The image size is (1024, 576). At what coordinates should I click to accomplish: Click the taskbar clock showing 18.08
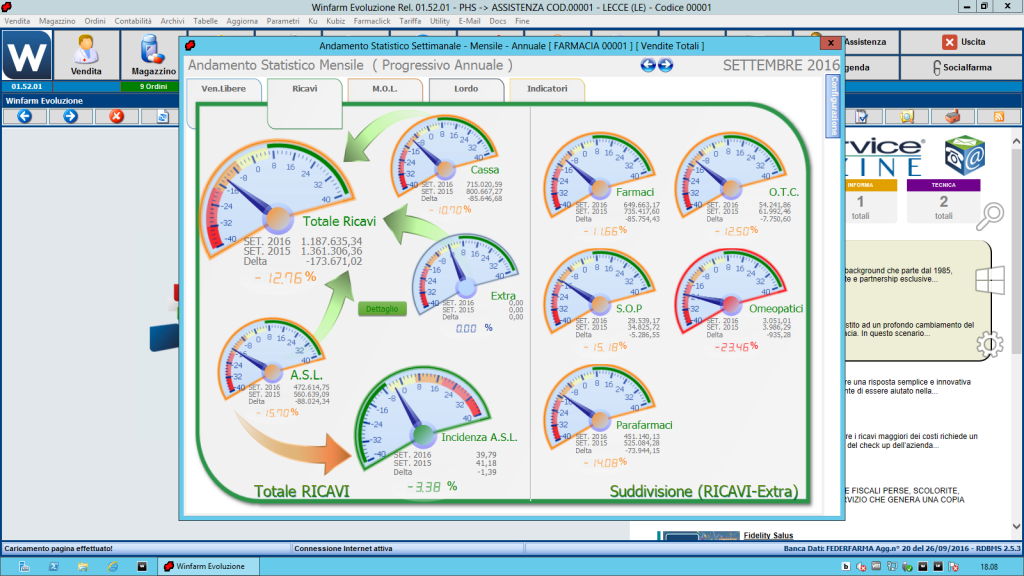pos(989,567)
